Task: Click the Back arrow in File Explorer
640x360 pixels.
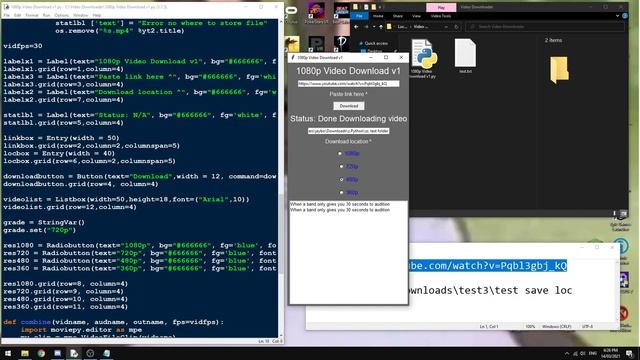Action: point(356,27)
